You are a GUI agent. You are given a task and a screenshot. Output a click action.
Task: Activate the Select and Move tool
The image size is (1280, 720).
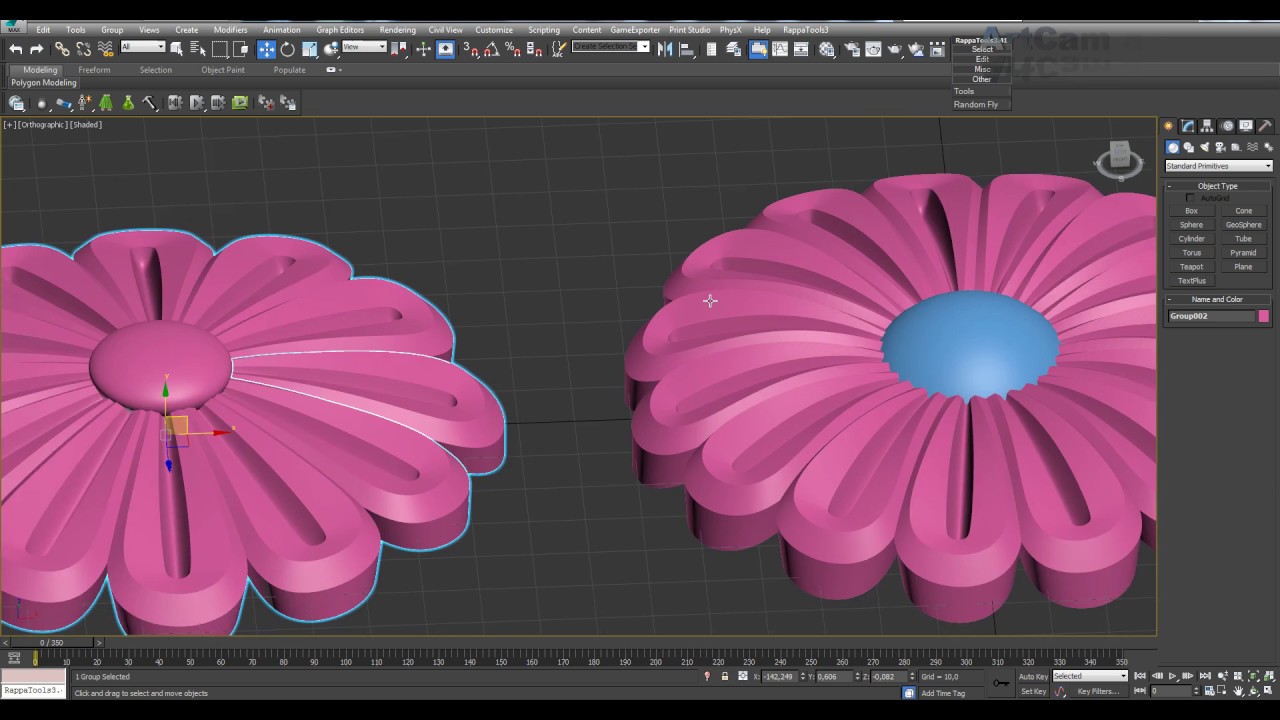(266, 49)
